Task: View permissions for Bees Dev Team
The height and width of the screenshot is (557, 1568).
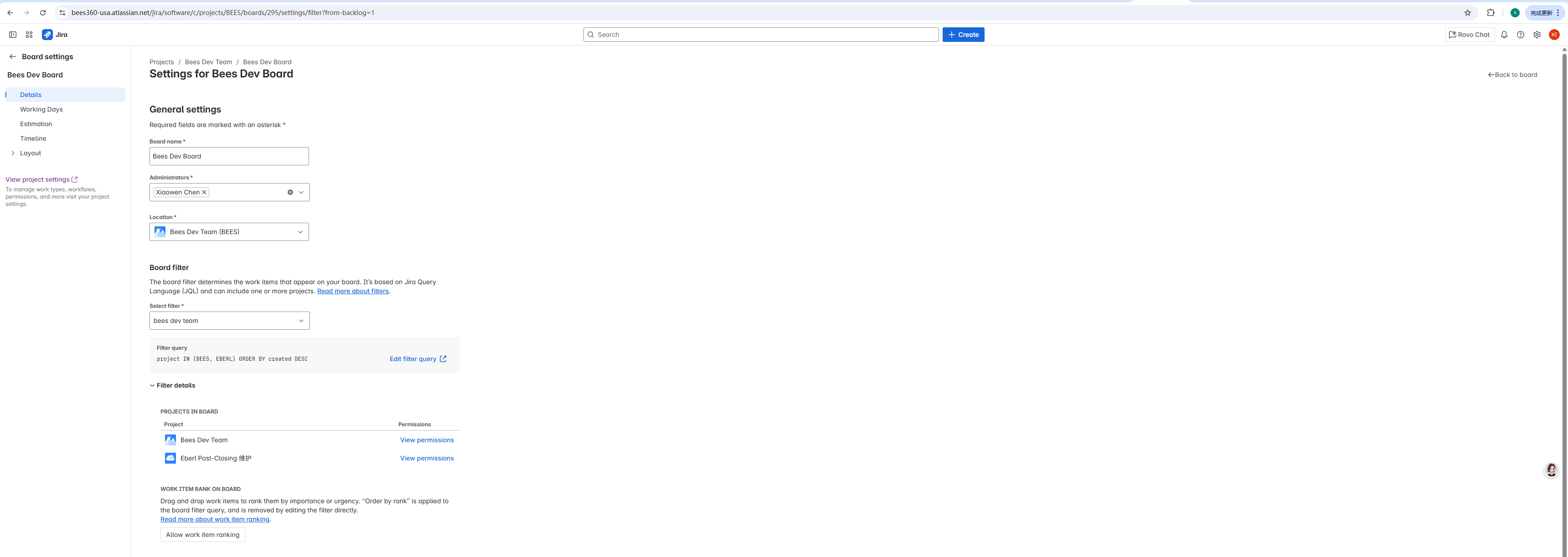Action: coord(427,440)
